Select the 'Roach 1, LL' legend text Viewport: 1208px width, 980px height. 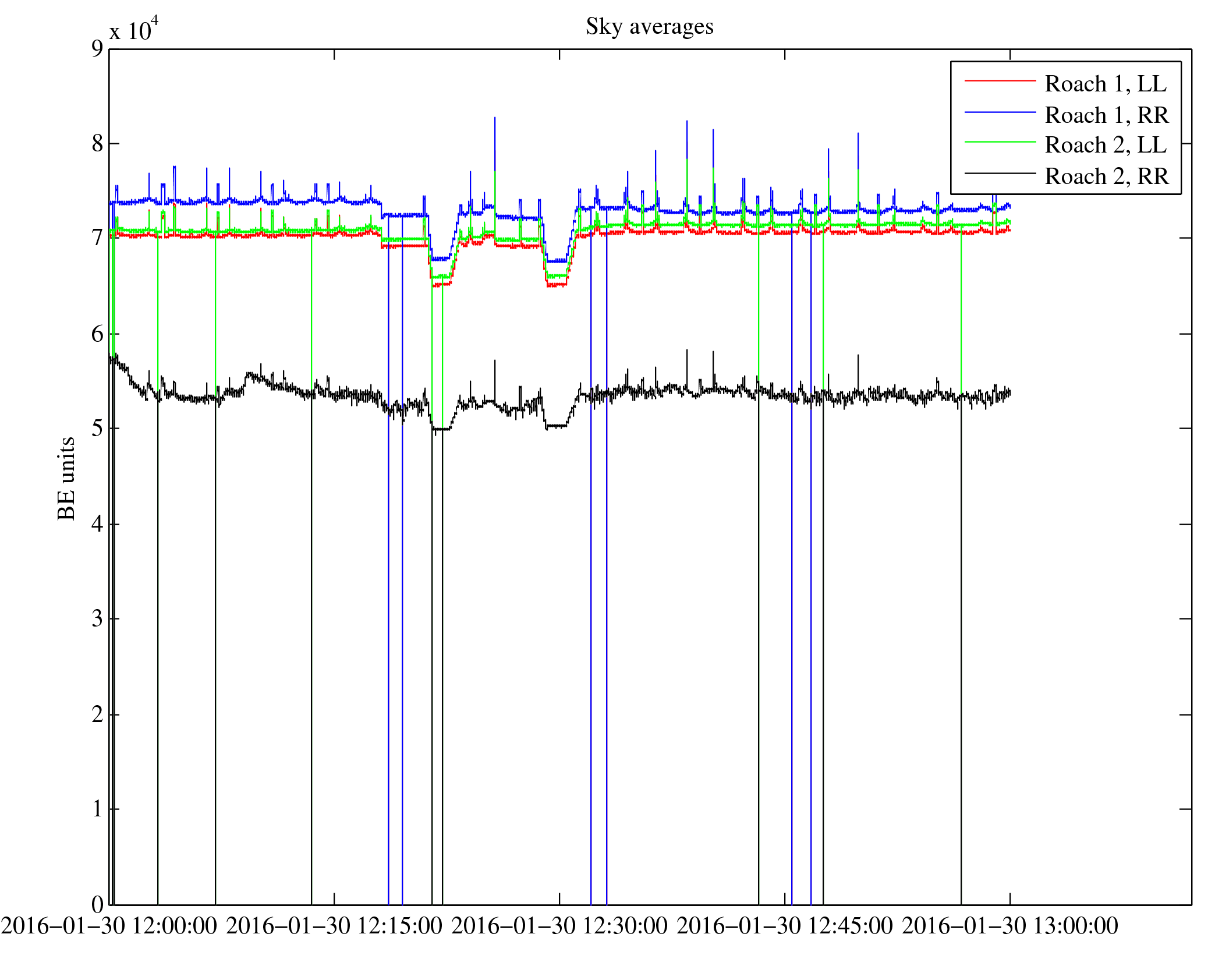click(1106, 84)
